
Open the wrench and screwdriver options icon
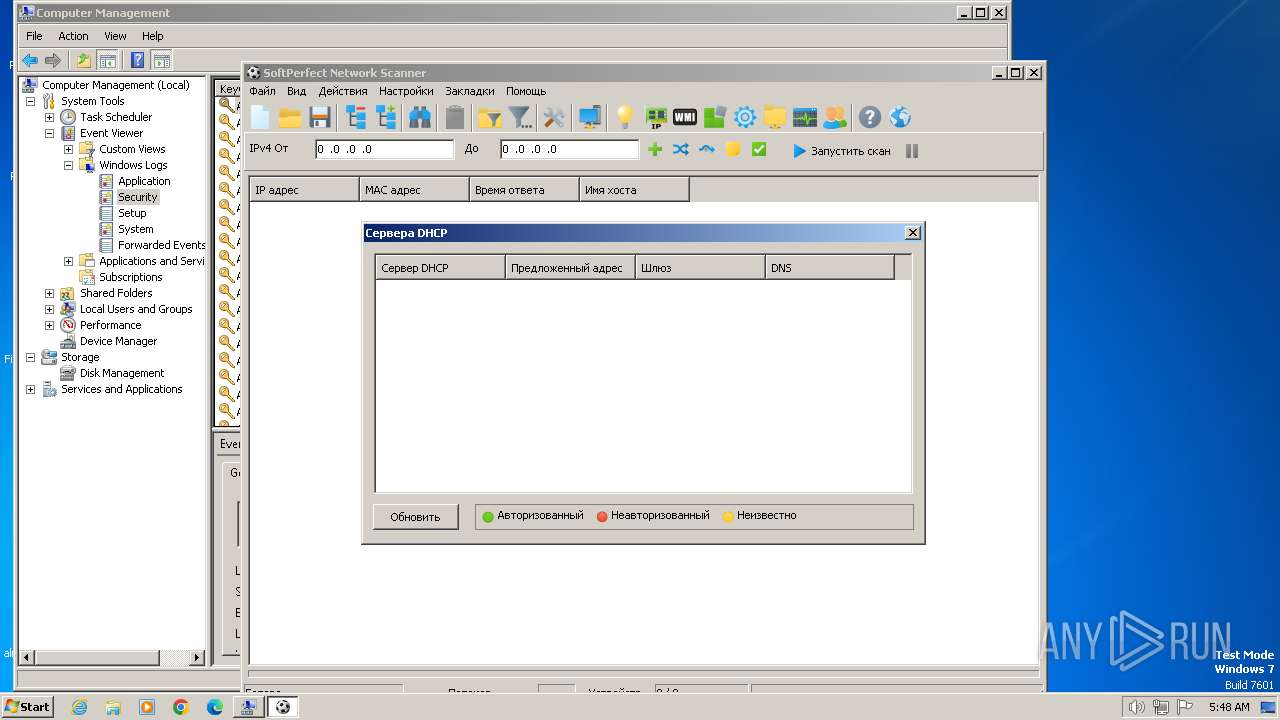(x=554, y=117)
